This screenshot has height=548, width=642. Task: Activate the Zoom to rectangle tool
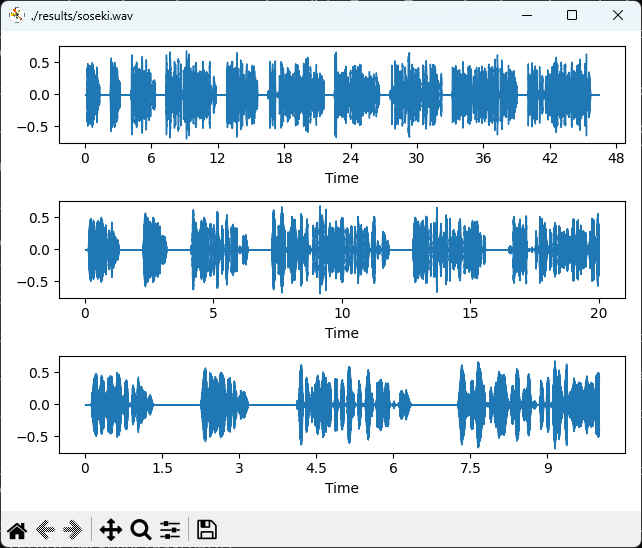pyautogui.click(x=141, y=530)
